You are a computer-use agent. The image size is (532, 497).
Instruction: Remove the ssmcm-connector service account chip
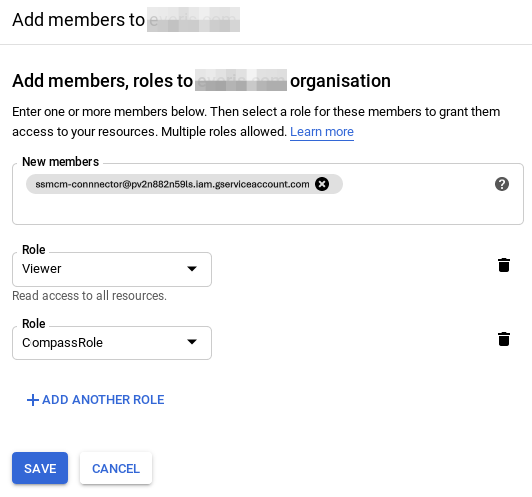(322, 184)
